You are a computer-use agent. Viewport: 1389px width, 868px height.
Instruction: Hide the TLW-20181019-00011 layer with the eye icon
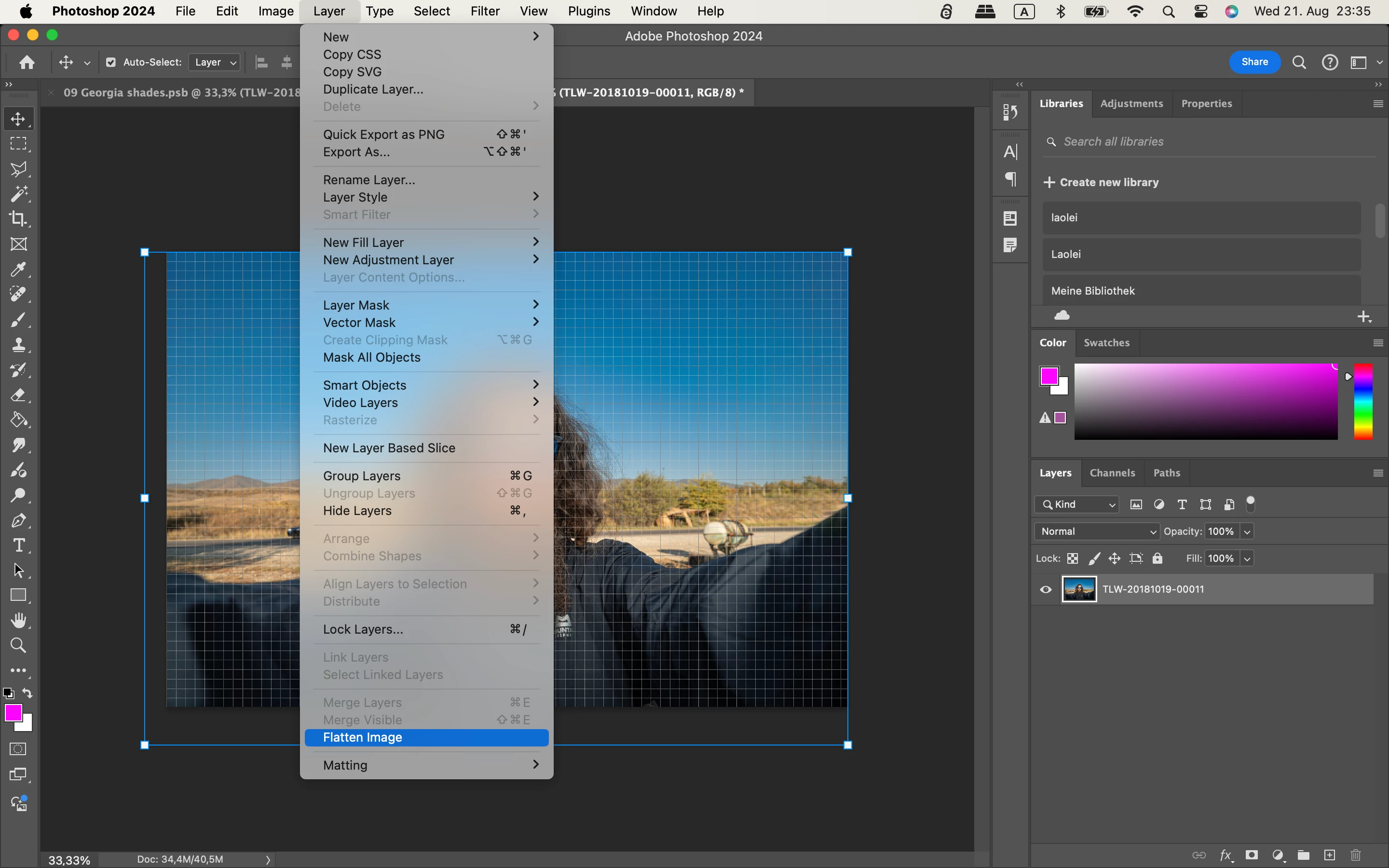(x=1046, y=590)
